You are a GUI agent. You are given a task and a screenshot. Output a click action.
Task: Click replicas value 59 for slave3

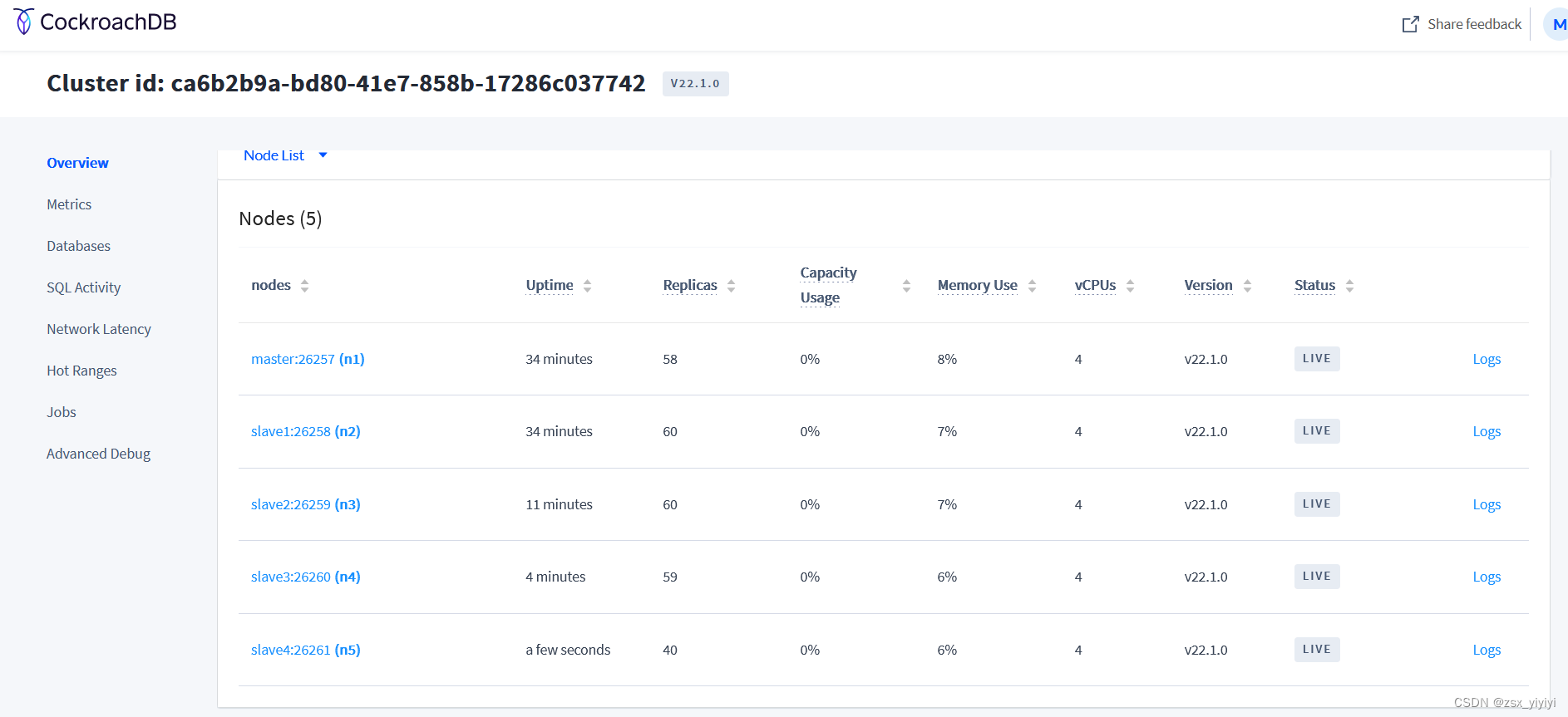pos(670,577)
